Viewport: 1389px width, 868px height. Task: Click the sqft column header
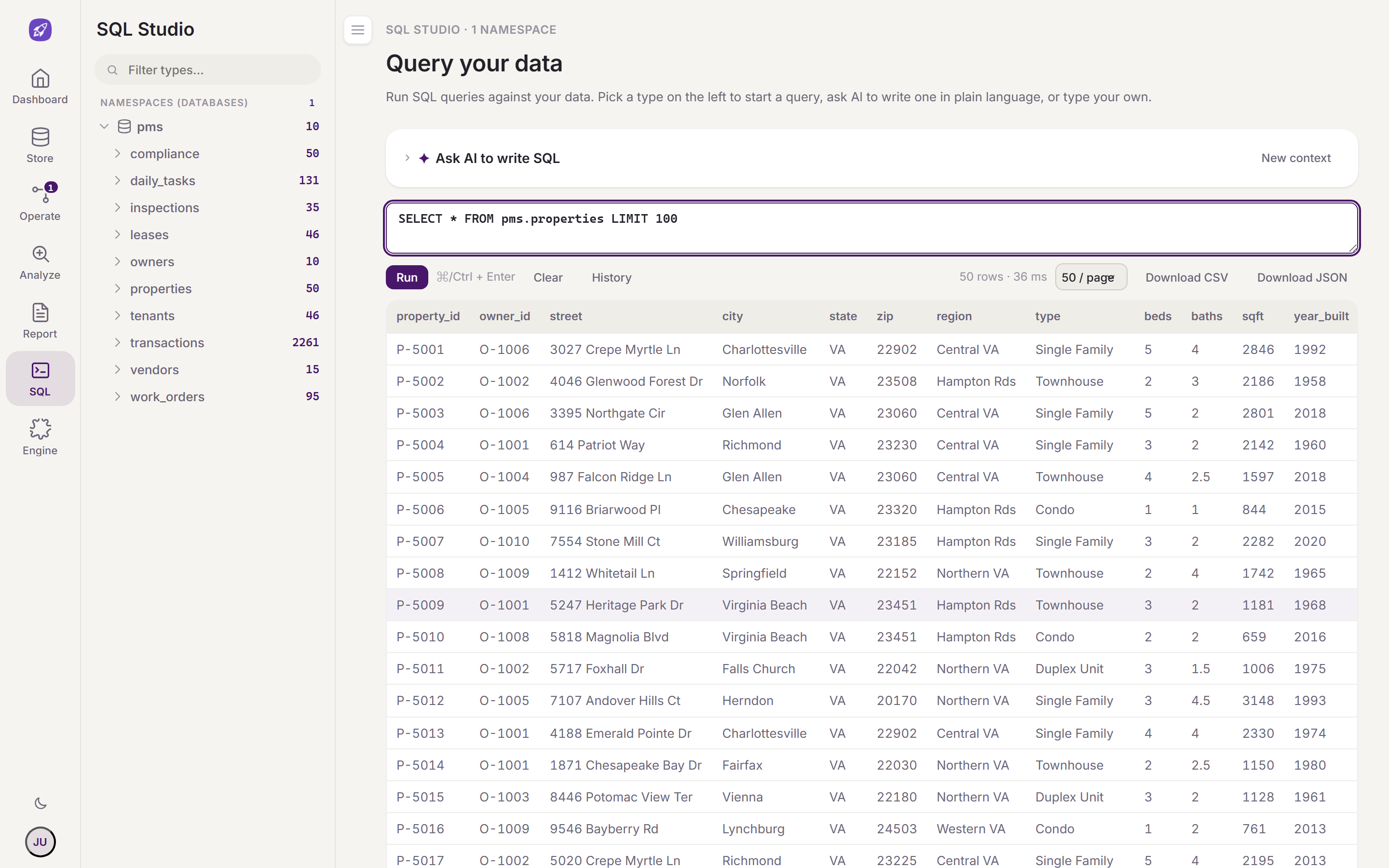click(1253, 316)
